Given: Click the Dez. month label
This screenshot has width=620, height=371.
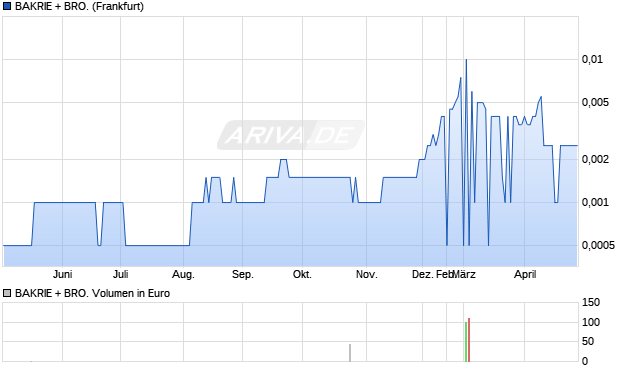Looking at the screenshot, I should [423, 274].
